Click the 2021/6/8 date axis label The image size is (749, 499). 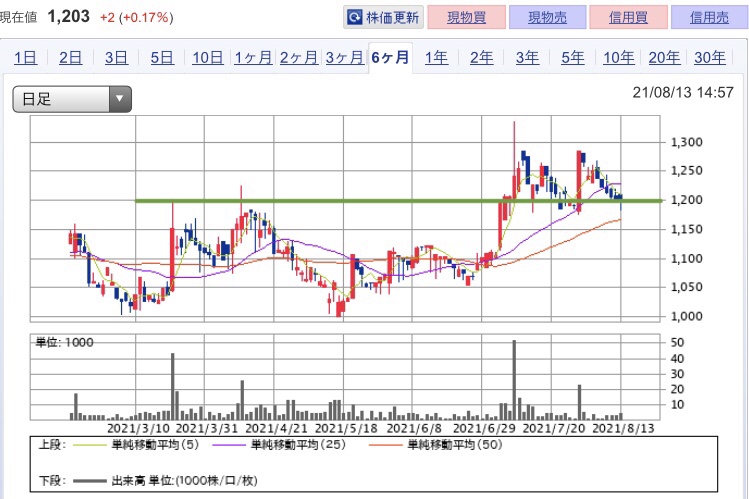click(414, 428)
